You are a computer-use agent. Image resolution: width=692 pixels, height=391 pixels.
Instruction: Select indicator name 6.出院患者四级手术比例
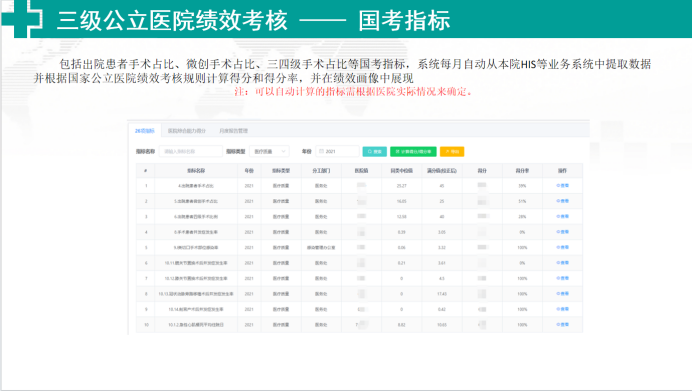tap(196, 217)
